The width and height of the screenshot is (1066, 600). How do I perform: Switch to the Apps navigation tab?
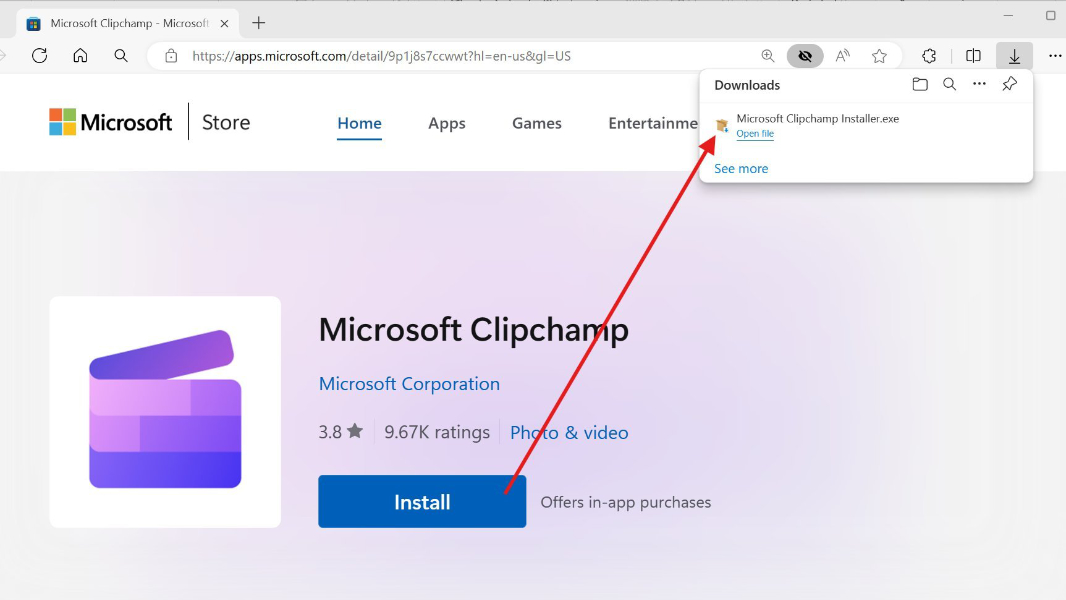446,123
